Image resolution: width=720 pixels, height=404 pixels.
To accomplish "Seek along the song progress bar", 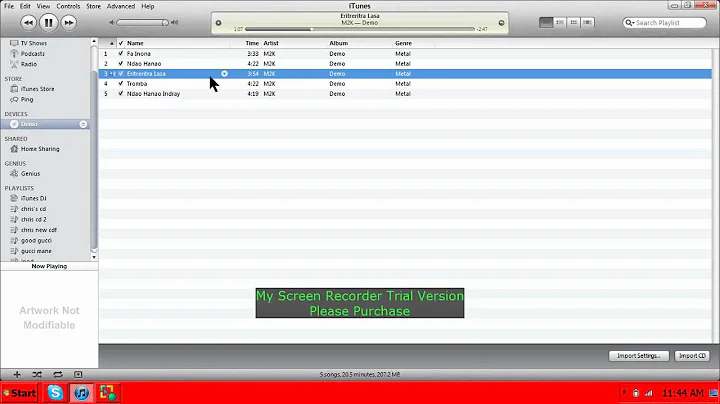I will tap(360, 29).
